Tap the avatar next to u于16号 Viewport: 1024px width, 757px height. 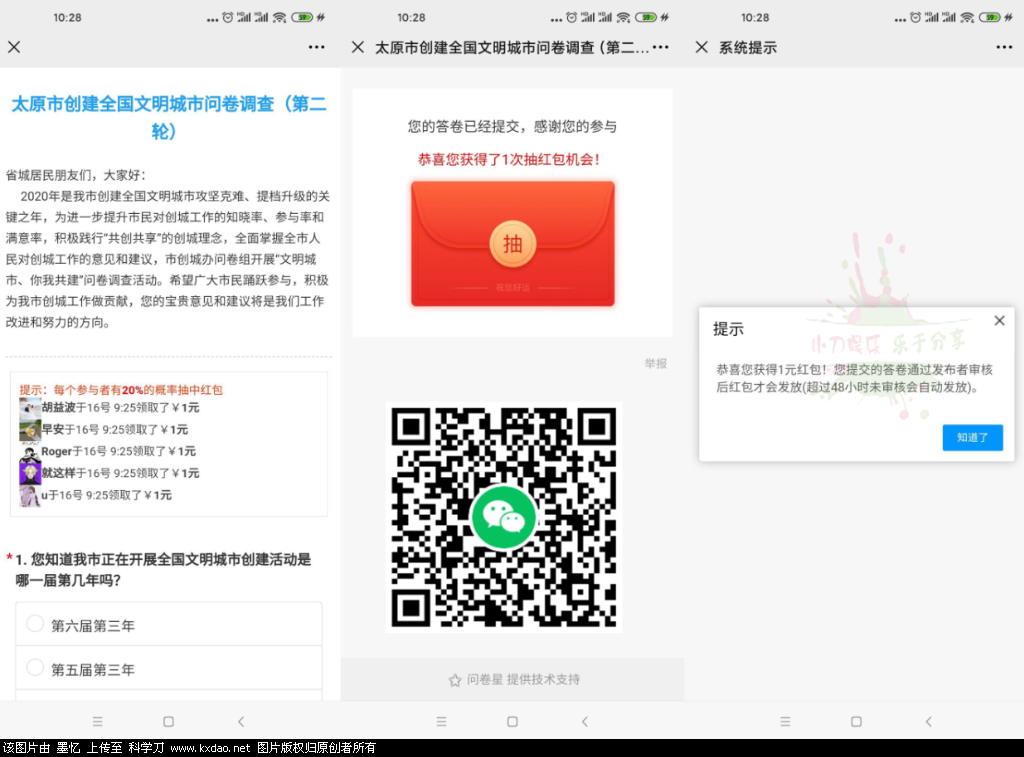[x=30, y=496]
